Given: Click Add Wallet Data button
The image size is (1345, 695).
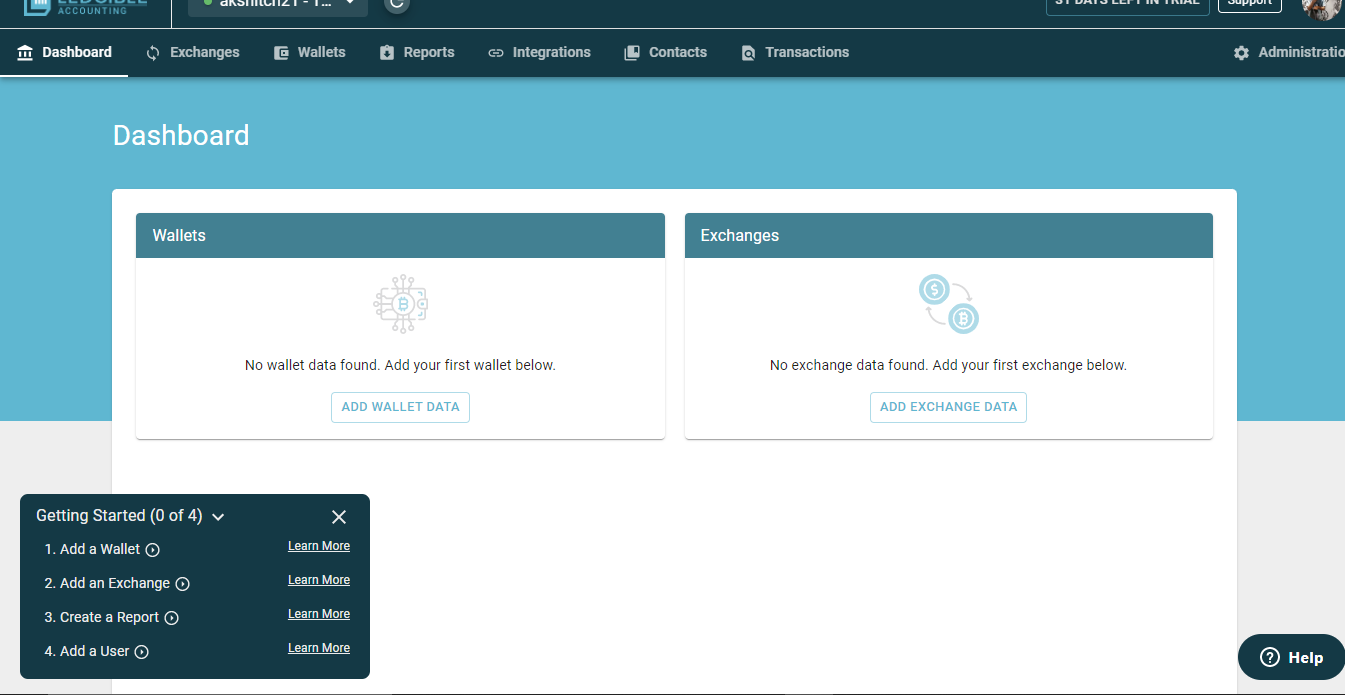Looking at the screenshot, I should (400, 407).
